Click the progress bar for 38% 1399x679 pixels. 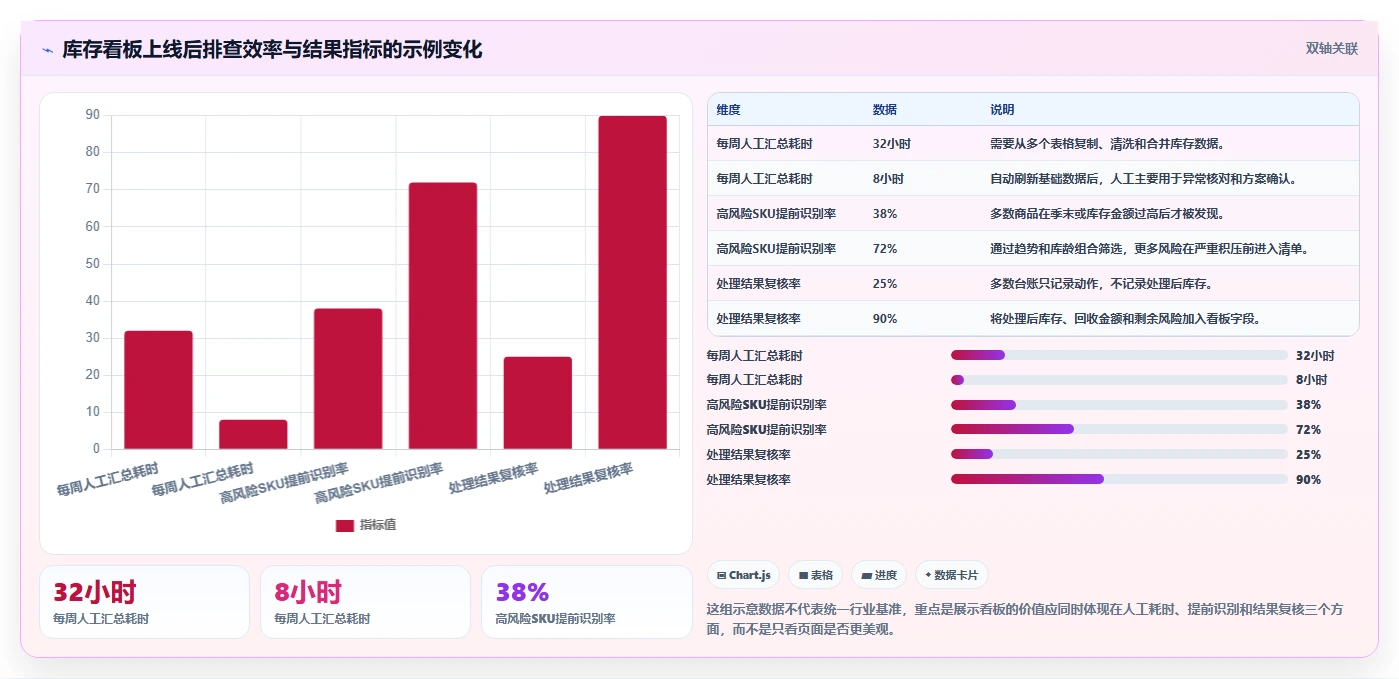pos(1119,405)
